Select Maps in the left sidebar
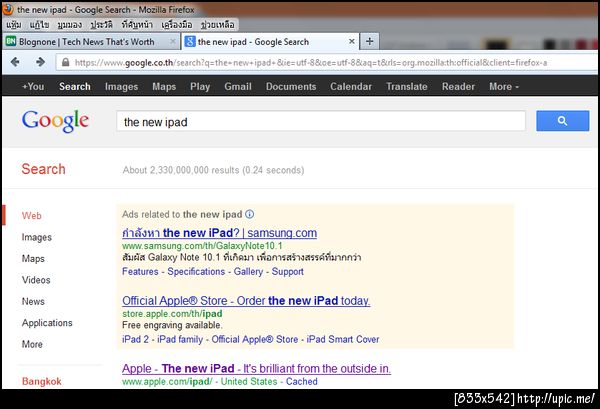Viewport: 600px width, 409px height. pos(33,259)
